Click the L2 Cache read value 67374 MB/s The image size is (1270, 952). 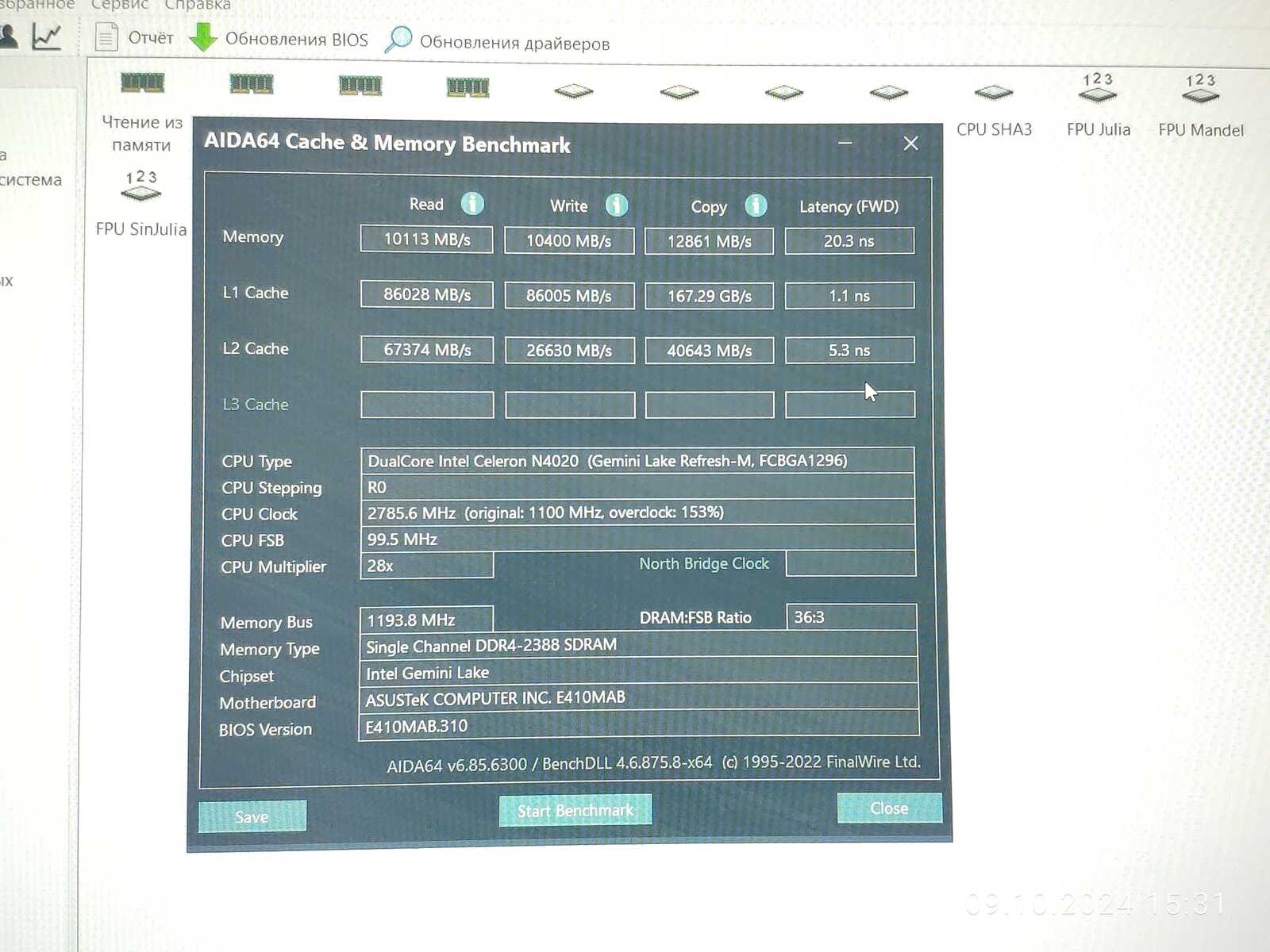pyautogui.click(x=427, y=350)
